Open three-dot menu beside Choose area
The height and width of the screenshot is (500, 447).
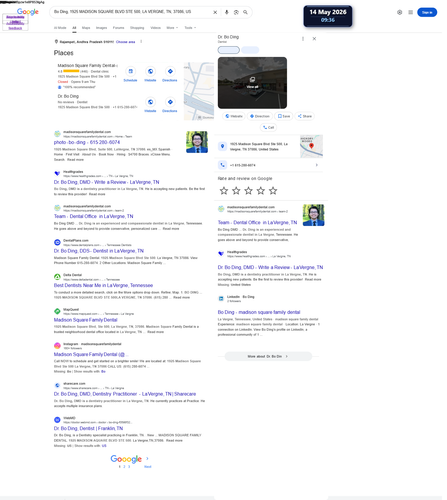[141, 42]
